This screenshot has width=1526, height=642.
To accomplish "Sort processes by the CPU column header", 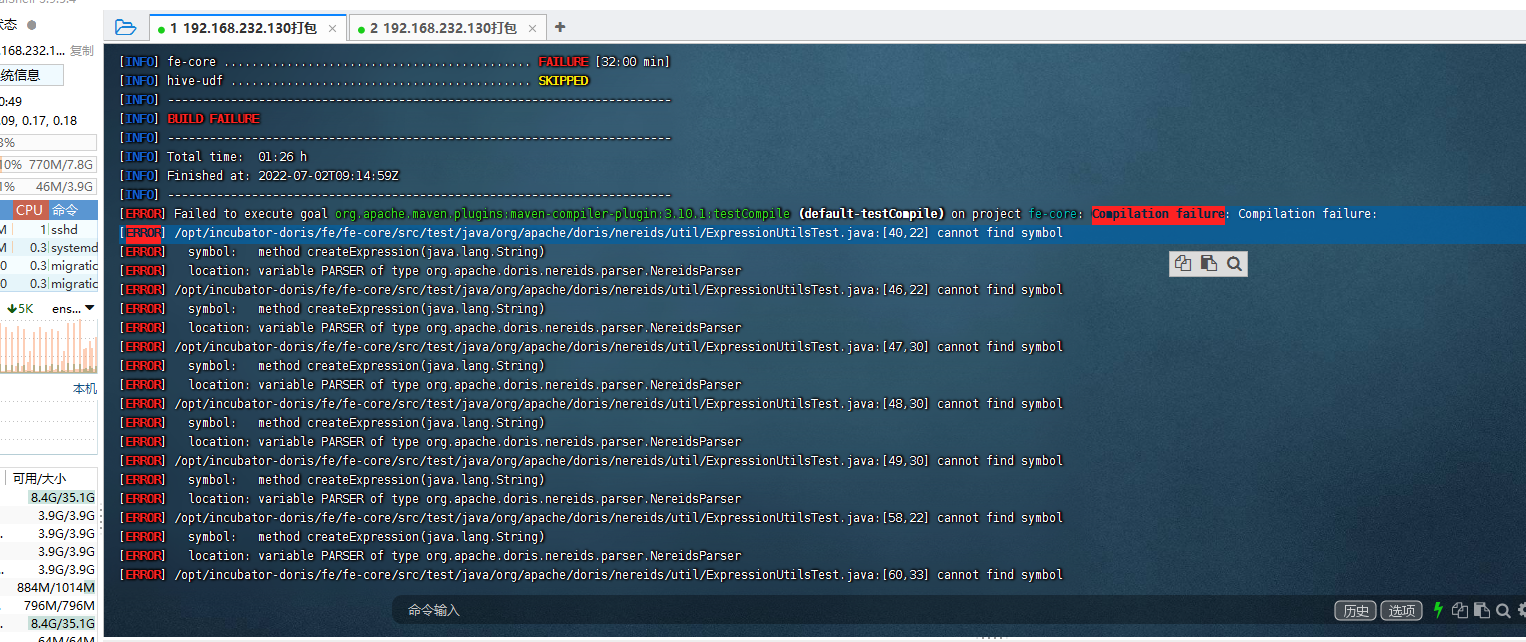I will [x=29, y=210].
